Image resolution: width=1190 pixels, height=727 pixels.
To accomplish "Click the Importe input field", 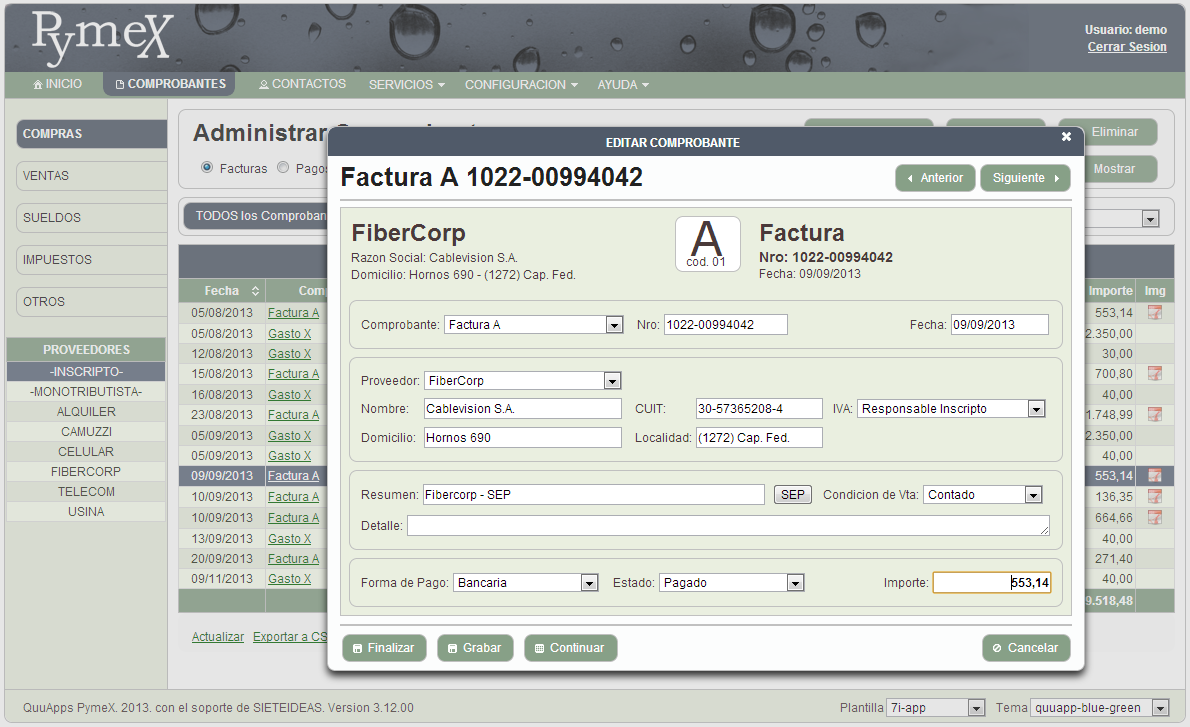I will coord(991,583).
